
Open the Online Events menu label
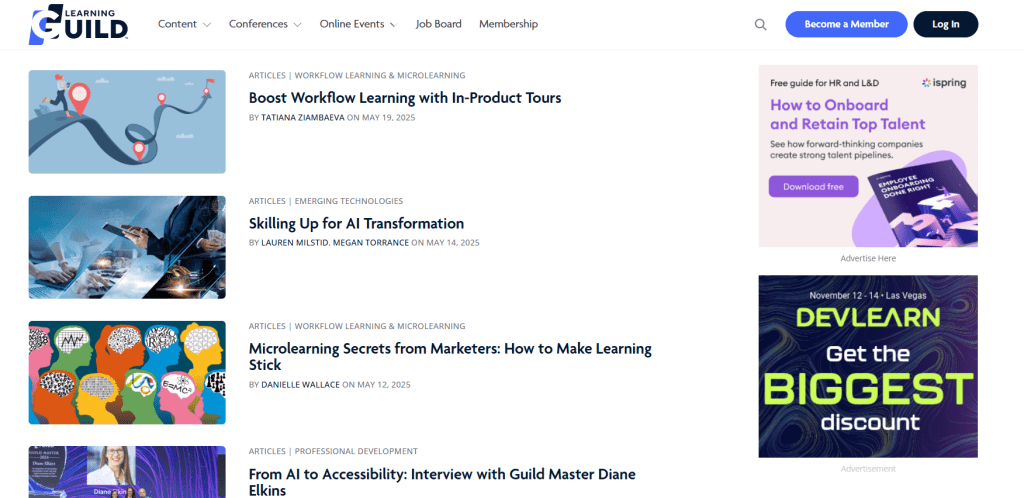tap(351, 24)
